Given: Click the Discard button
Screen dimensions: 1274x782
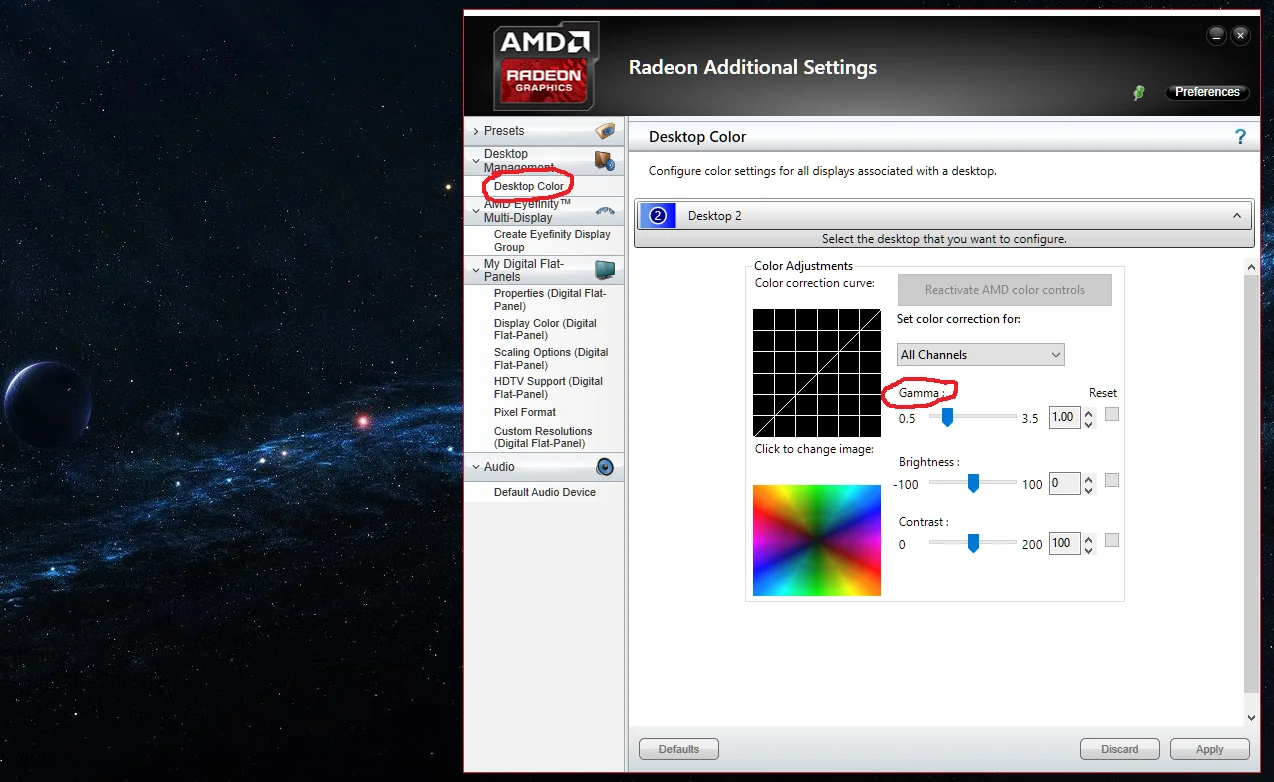Looking at the screenshot, I should coord(1120,749).
